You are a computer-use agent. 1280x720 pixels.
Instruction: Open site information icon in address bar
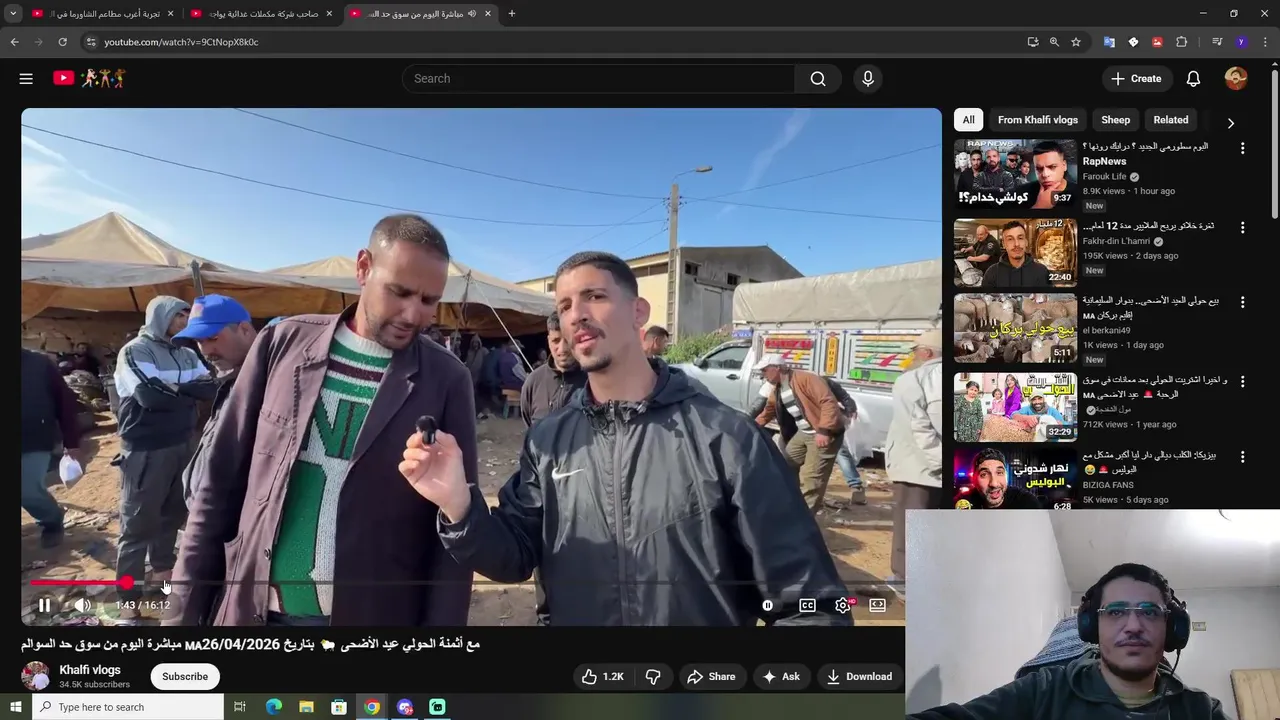[90, 42]
